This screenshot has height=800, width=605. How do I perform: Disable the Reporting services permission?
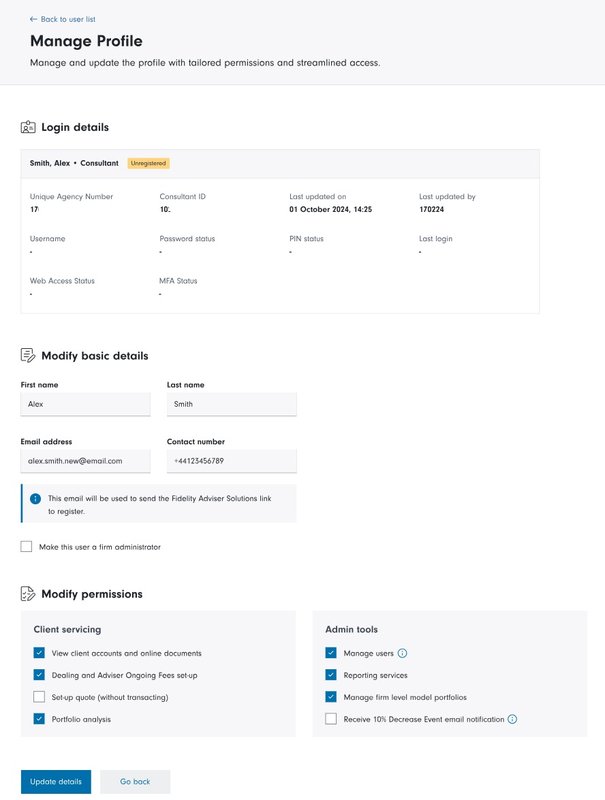tap(331, 675)
